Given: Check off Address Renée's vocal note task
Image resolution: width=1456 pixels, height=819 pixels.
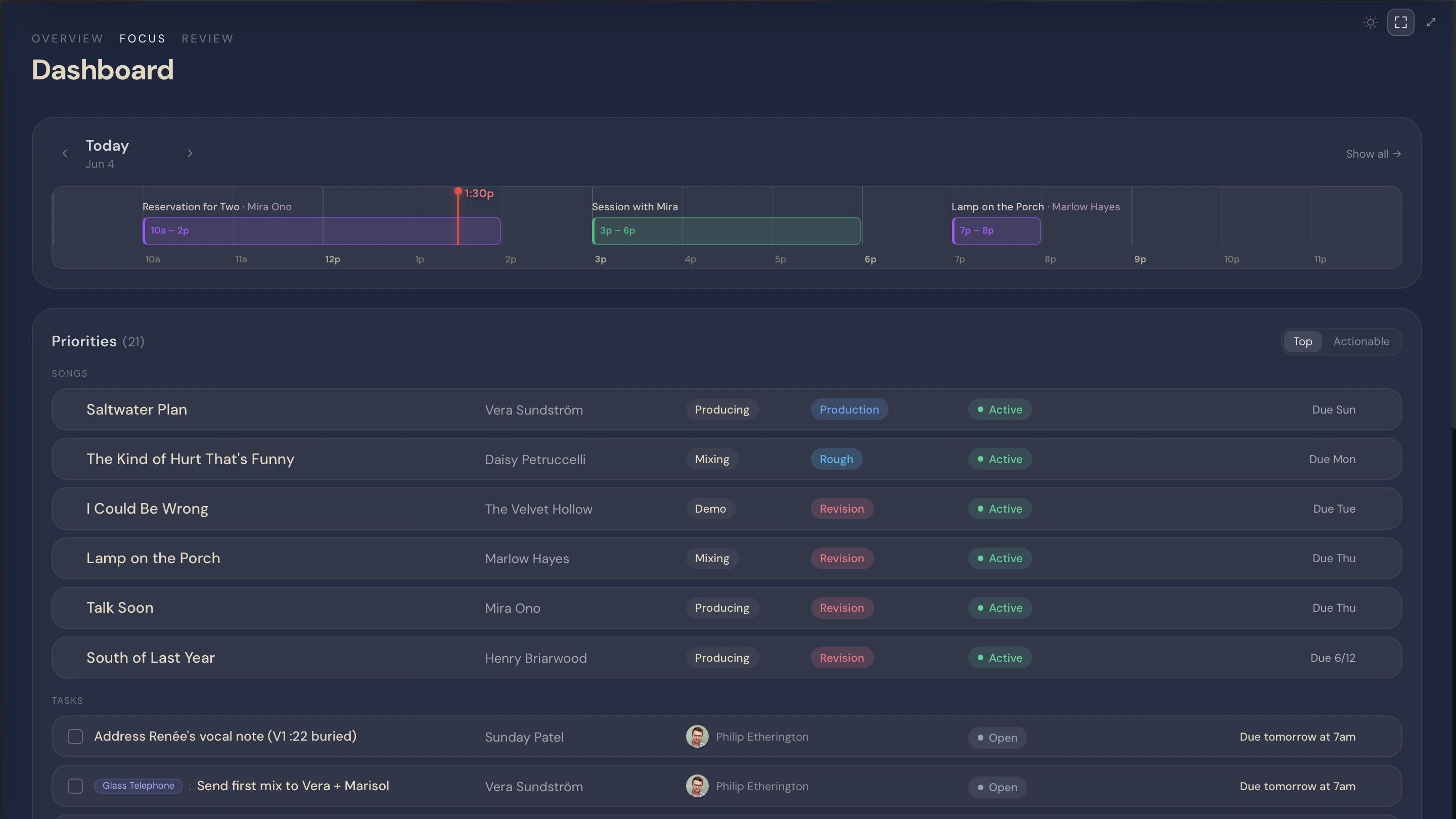Looking at the screenshot, I should point(75,737).
